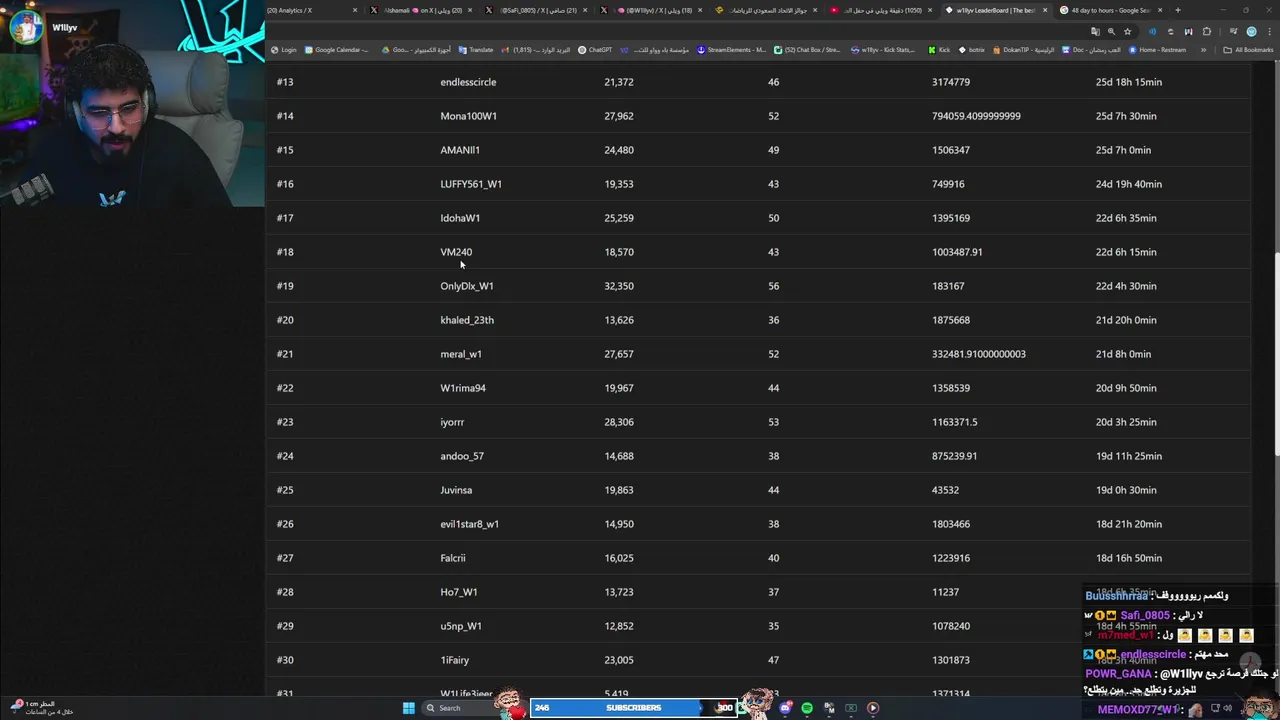This screenshot has width=1280, height=720.
Task: Select username W1rima94
Action: point(463,388)
